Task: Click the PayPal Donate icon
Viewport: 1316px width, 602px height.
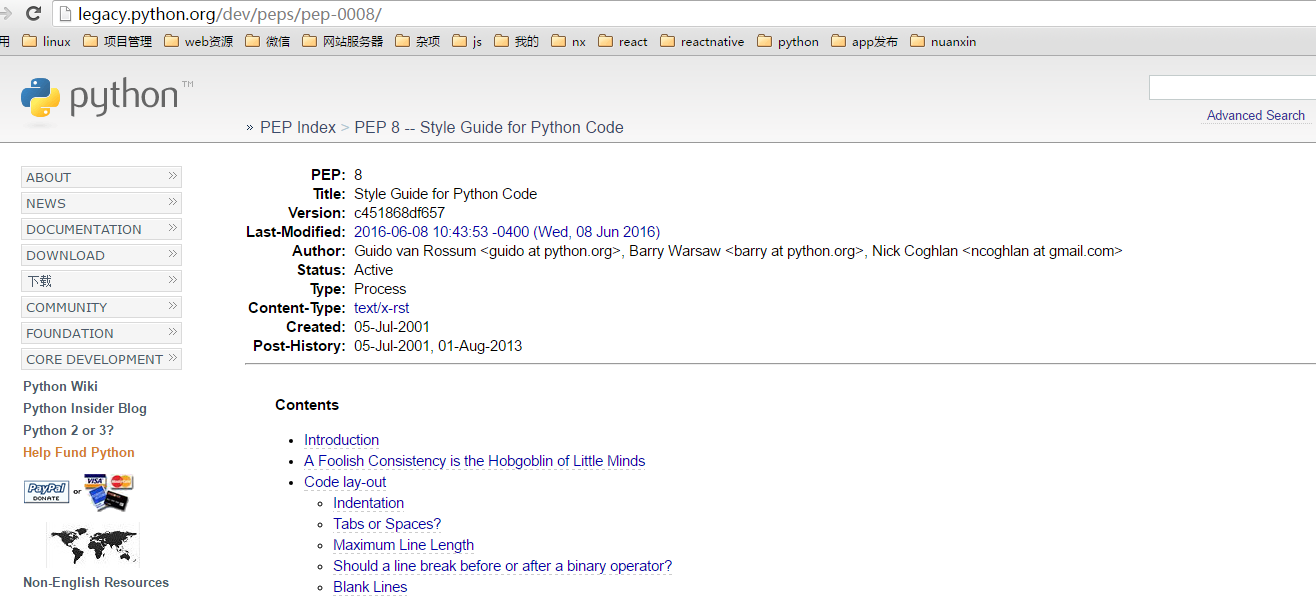Action: pyautogui.click(x=46, y=492)
